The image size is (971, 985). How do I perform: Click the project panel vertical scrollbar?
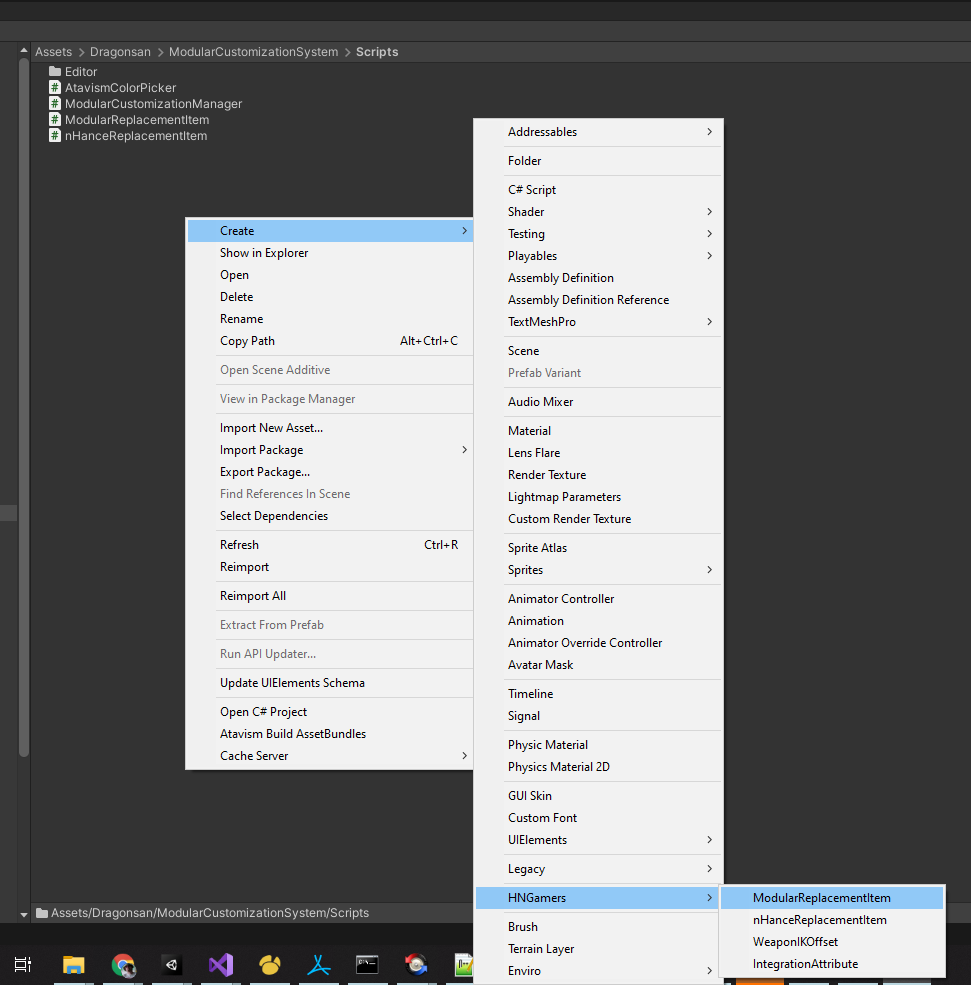pos(24,400)
